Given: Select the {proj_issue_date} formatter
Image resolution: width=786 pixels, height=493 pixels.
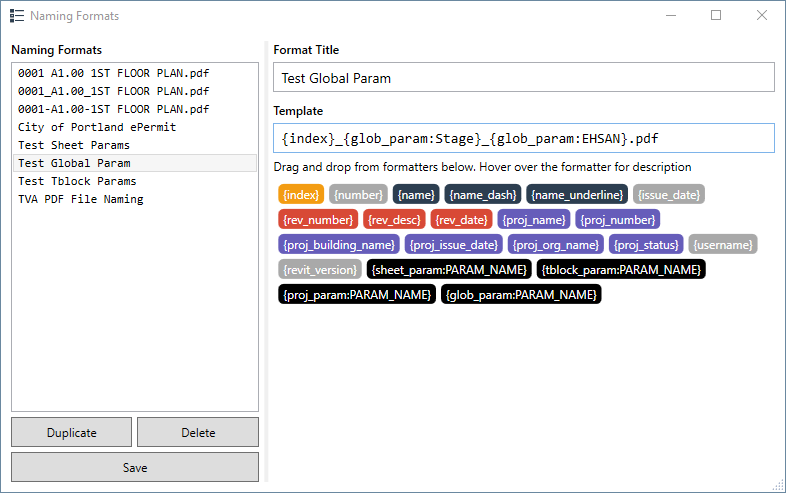Looking at the screenshot, I should [454, 245].
